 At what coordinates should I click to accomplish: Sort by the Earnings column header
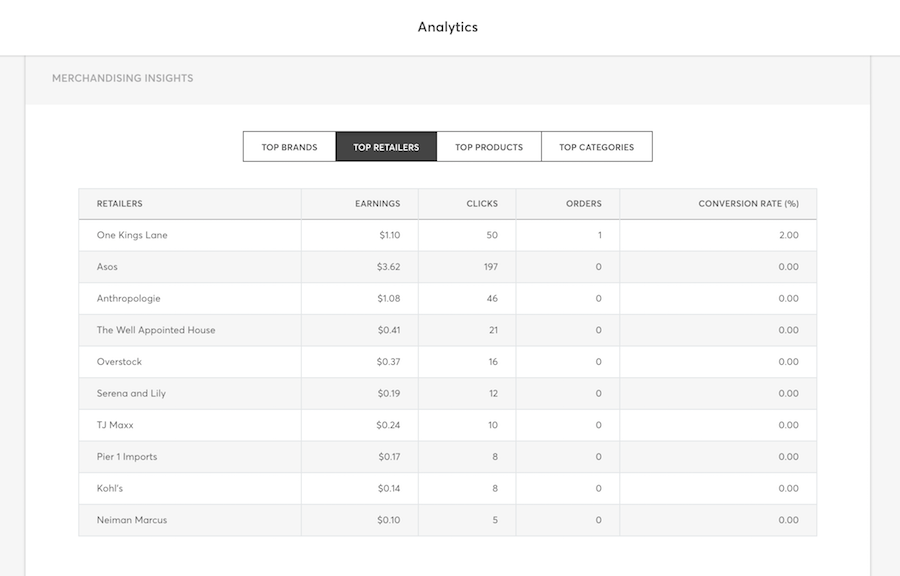pyautogui.click(x=377, y=204)
